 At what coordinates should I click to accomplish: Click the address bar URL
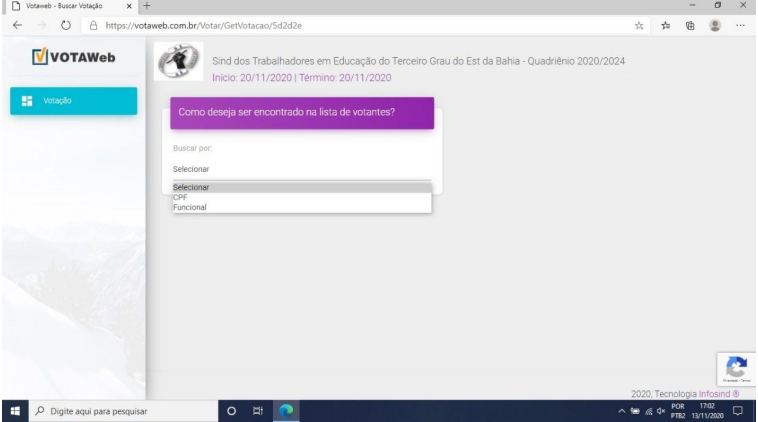(x=300, y=26)
